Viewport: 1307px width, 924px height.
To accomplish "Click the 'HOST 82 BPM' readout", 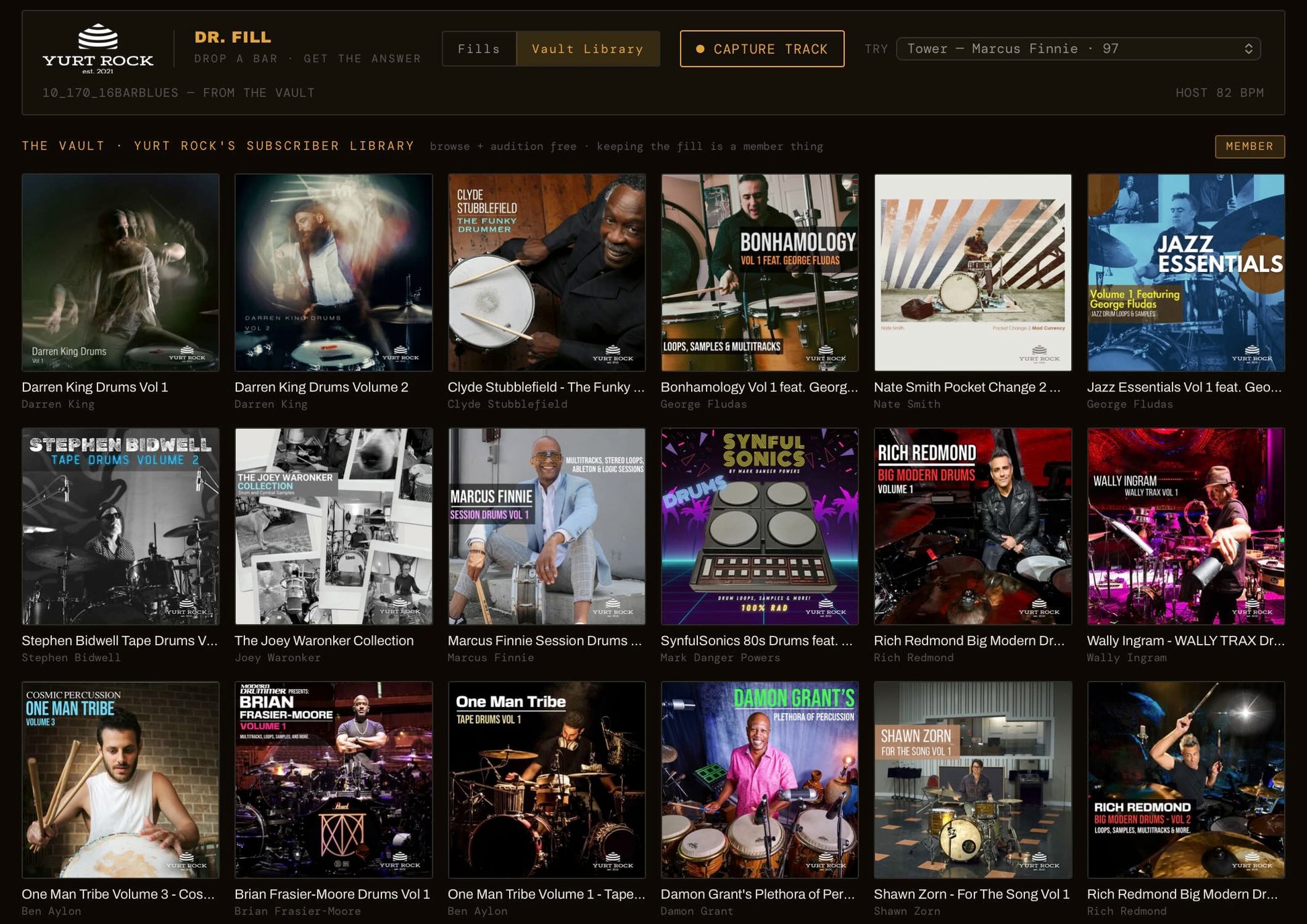I will (1220, 93).
